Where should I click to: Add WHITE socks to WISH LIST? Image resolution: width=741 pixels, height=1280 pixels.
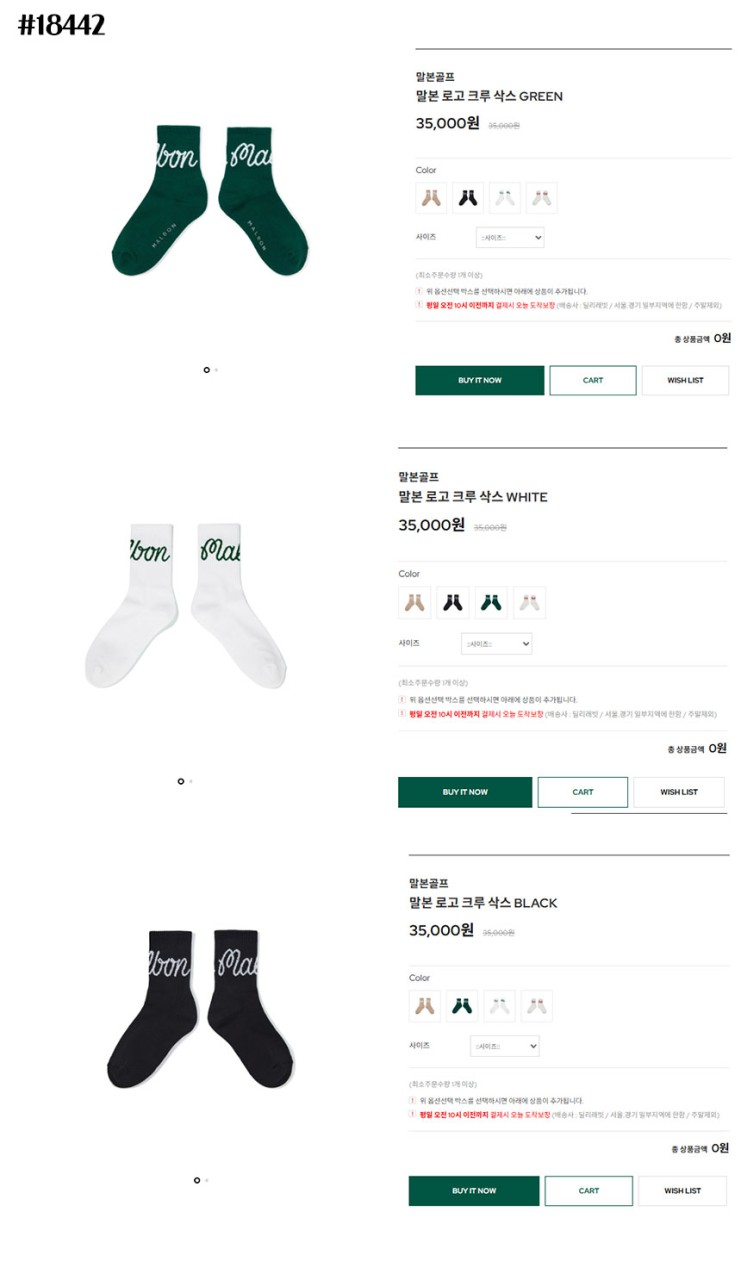coord(679,792)
